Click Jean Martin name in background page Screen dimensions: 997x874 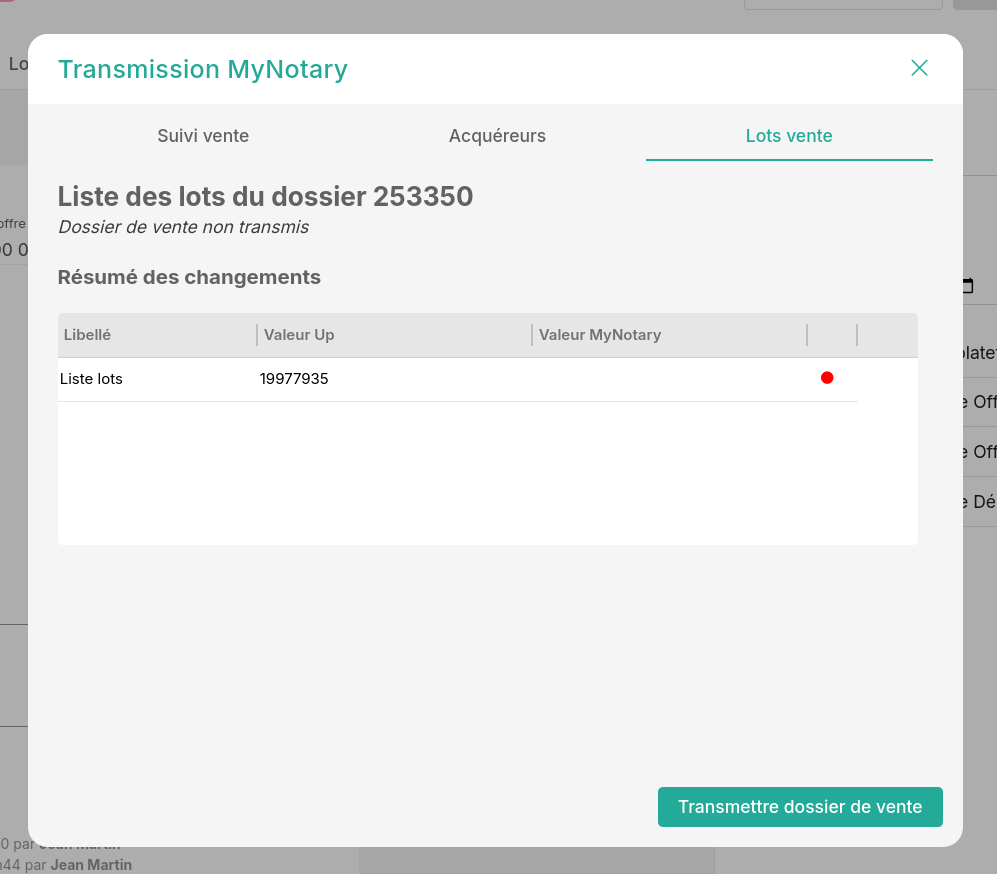(x=92, y=865)
